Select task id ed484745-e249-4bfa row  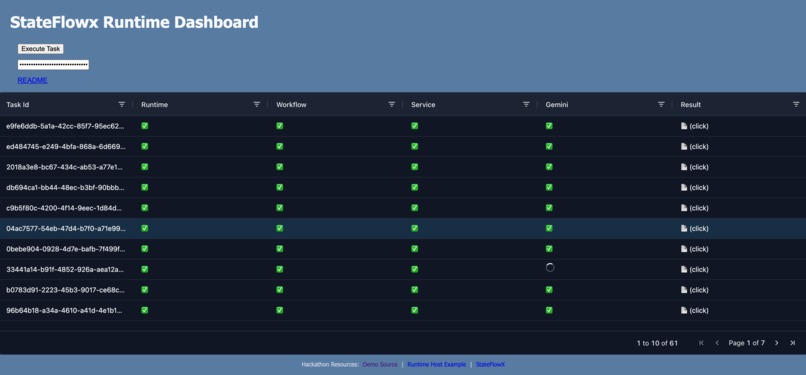[403, 146]
